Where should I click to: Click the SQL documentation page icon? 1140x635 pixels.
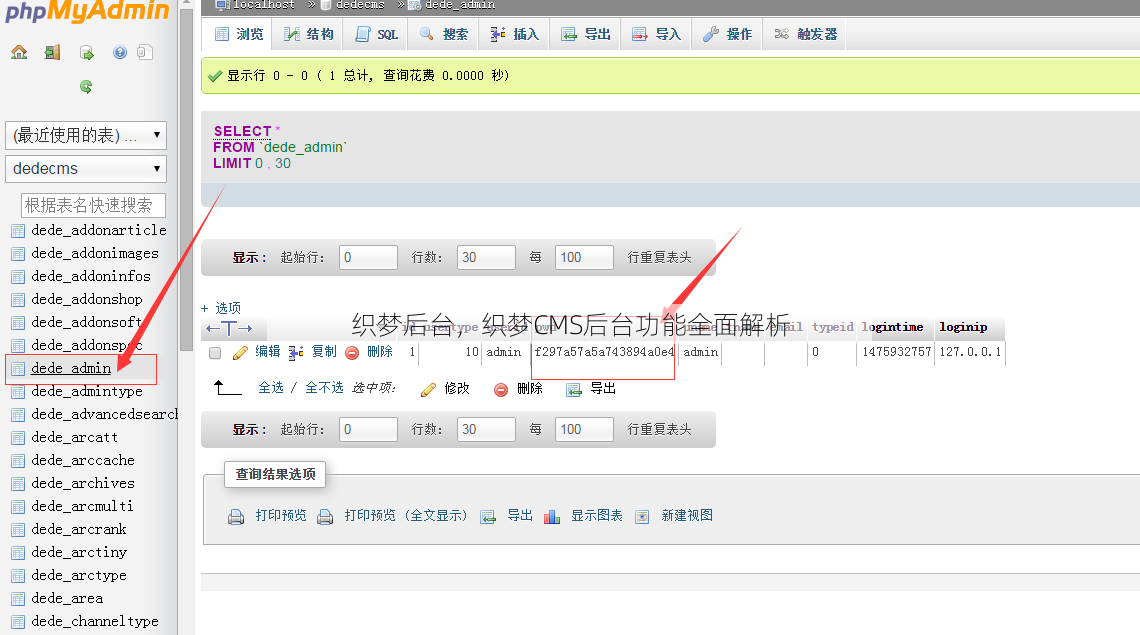[145, 52]
